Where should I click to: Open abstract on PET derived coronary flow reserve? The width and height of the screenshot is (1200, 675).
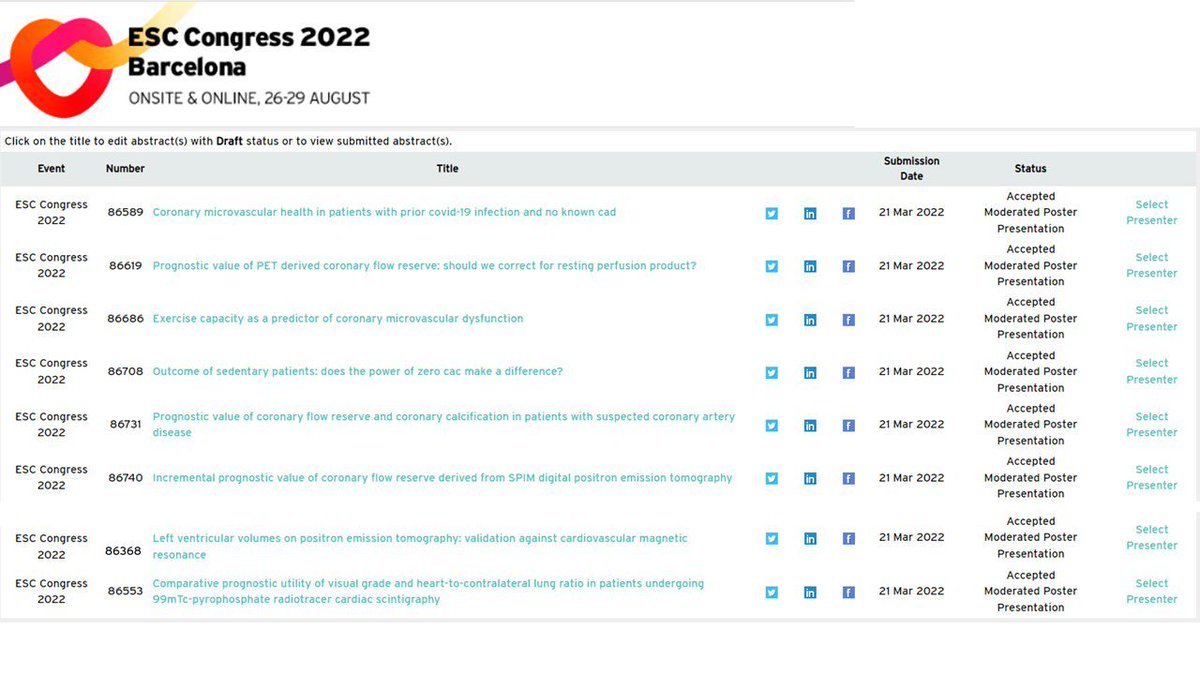[424, 266]
